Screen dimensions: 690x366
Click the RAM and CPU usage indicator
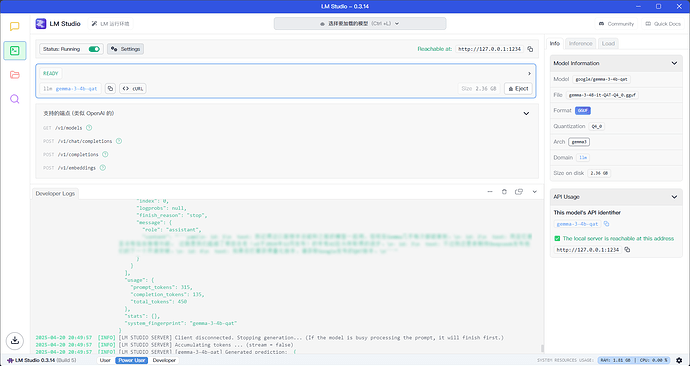(x=634, y=360)
